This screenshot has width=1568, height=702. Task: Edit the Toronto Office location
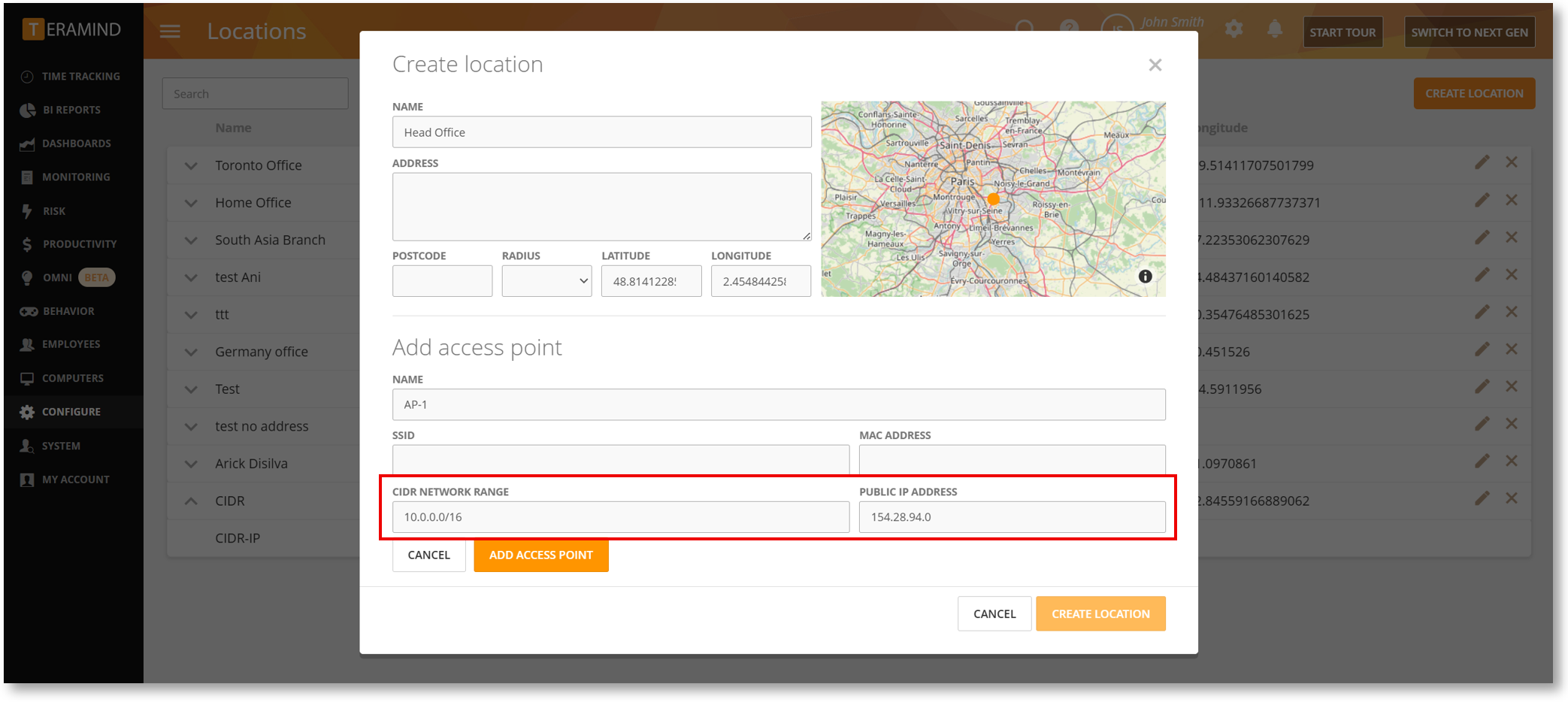tap(1482, 162)
